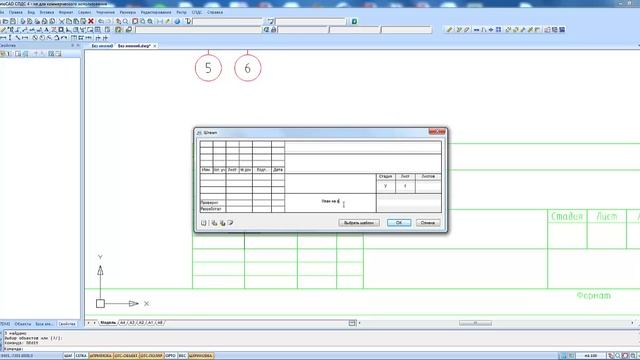Toggle ШАГ snap mode in status bar

pos(68,356)
